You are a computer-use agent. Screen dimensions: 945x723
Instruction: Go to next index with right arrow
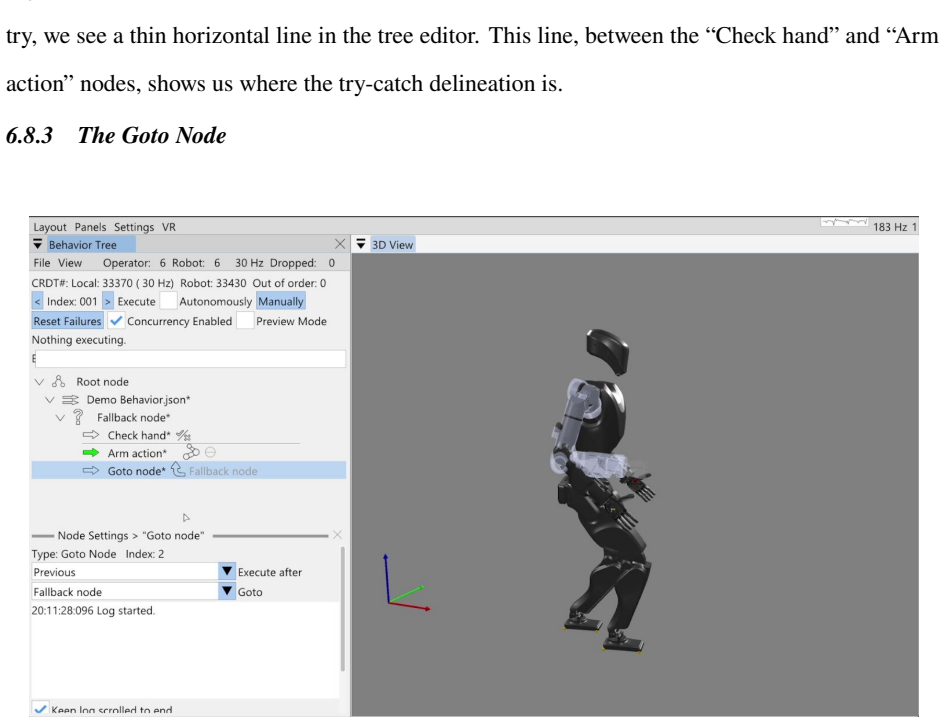(x=108, y=301)
